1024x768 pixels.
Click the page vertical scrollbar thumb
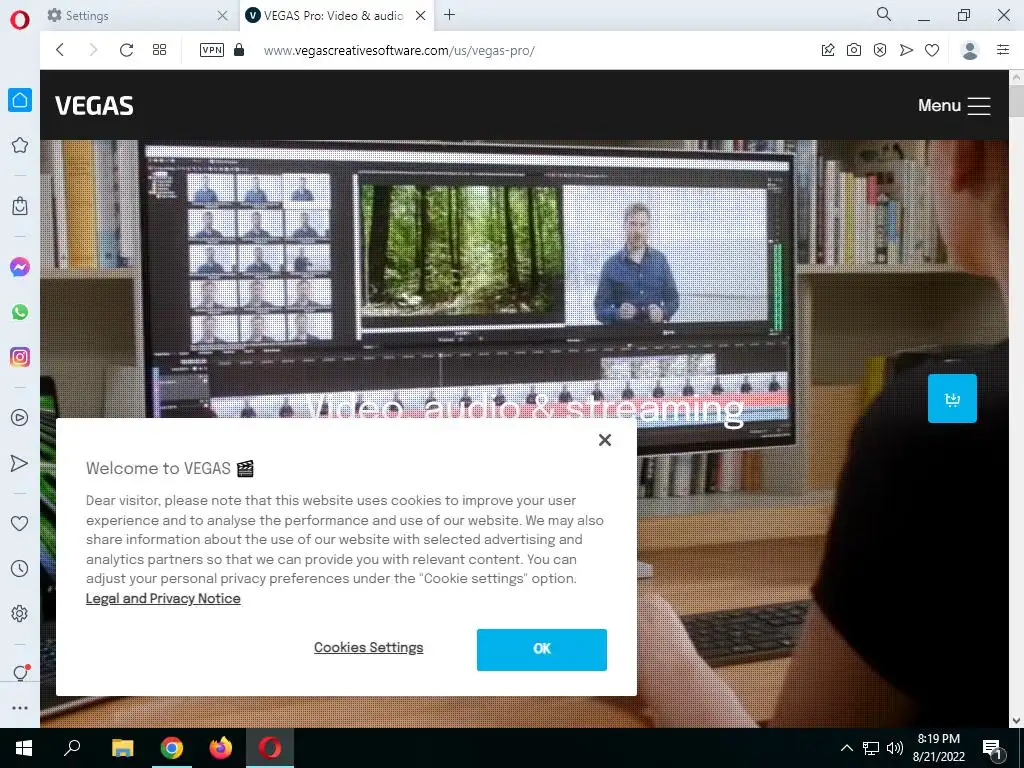tap(1016, 100)
